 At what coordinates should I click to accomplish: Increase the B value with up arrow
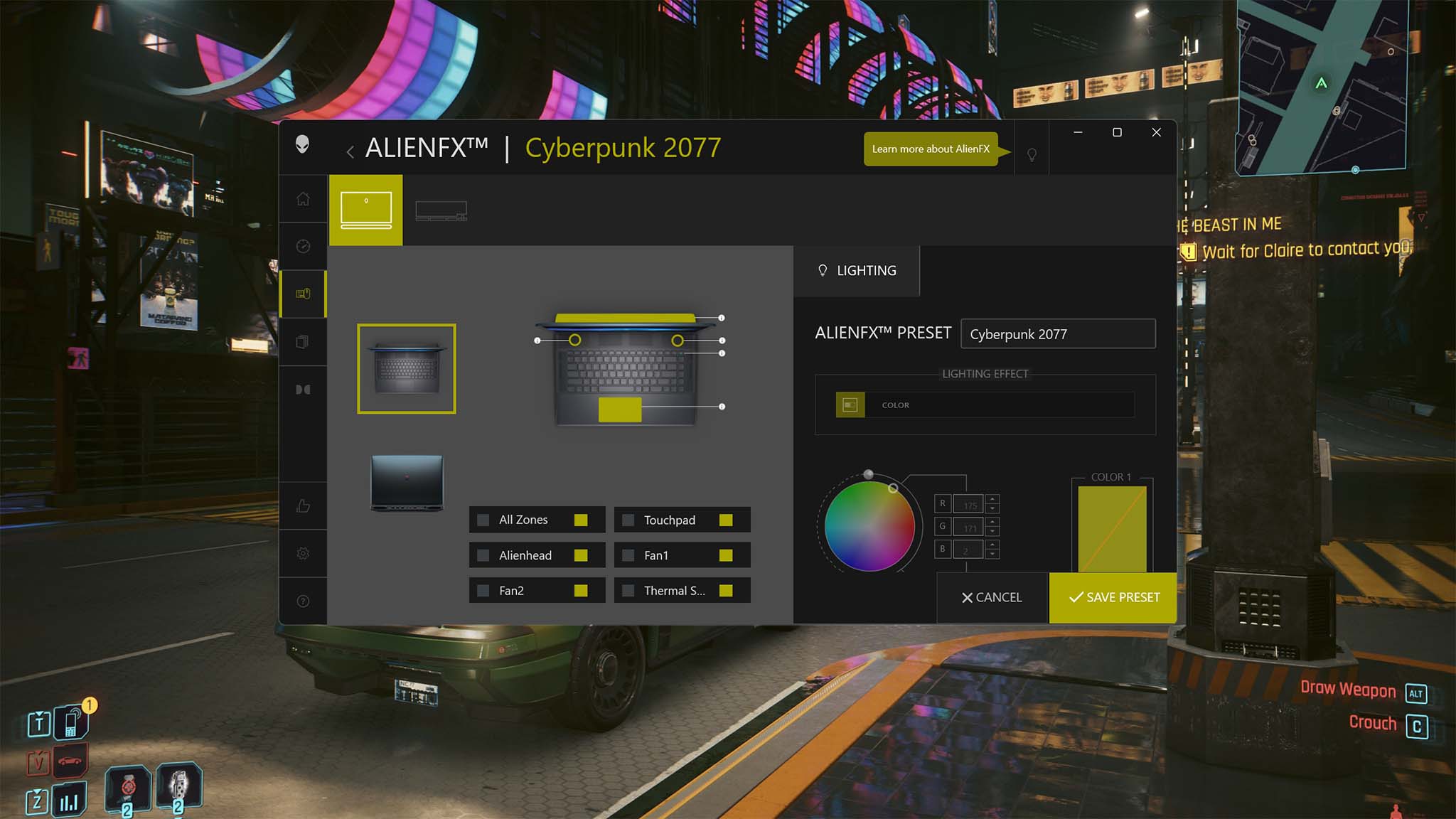[x=992, y=544]
